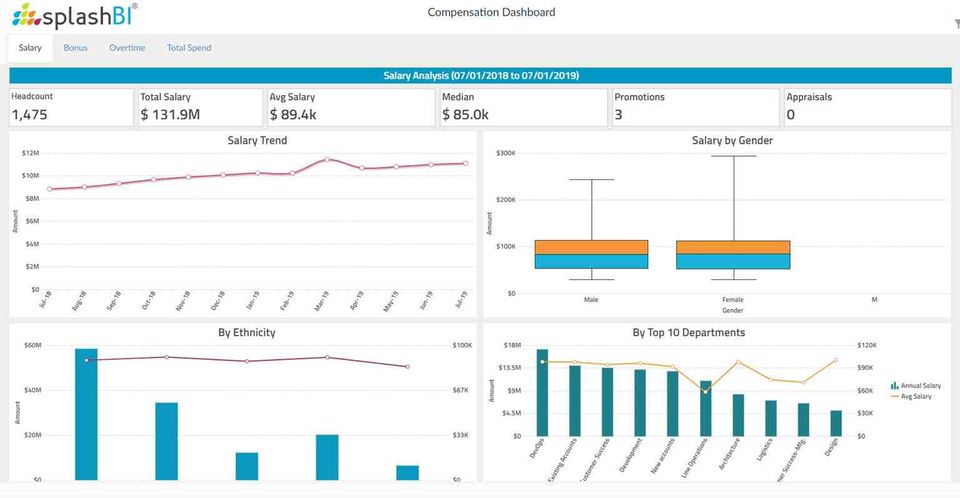Click the Promotions card
The height and width of the screenshot is (498, 960).
696,107
